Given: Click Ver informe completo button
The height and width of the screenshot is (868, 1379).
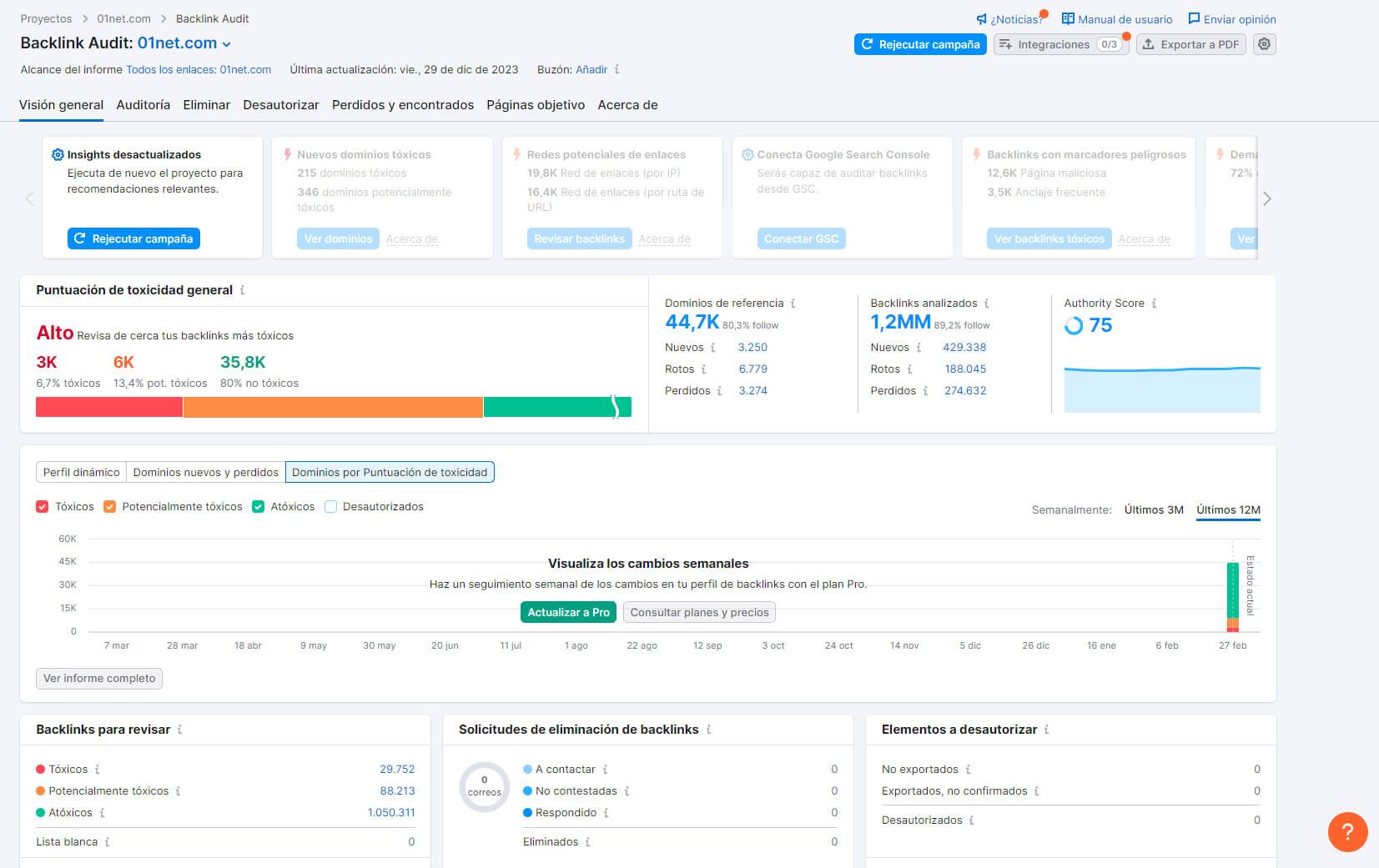Looking at the screenshot, I should [99, 679].
